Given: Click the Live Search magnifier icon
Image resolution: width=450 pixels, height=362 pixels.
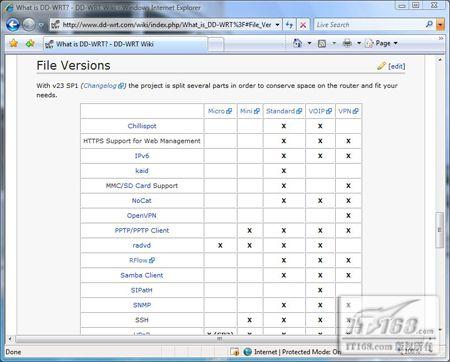Looking at the screenshot, I should tap(429, 24).
